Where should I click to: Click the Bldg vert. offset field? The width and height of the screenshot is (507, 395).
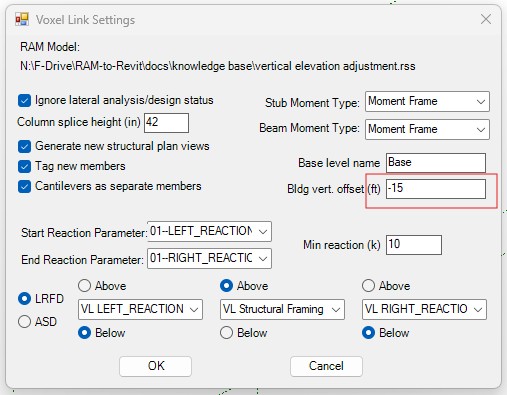click(x=436, y=189)
